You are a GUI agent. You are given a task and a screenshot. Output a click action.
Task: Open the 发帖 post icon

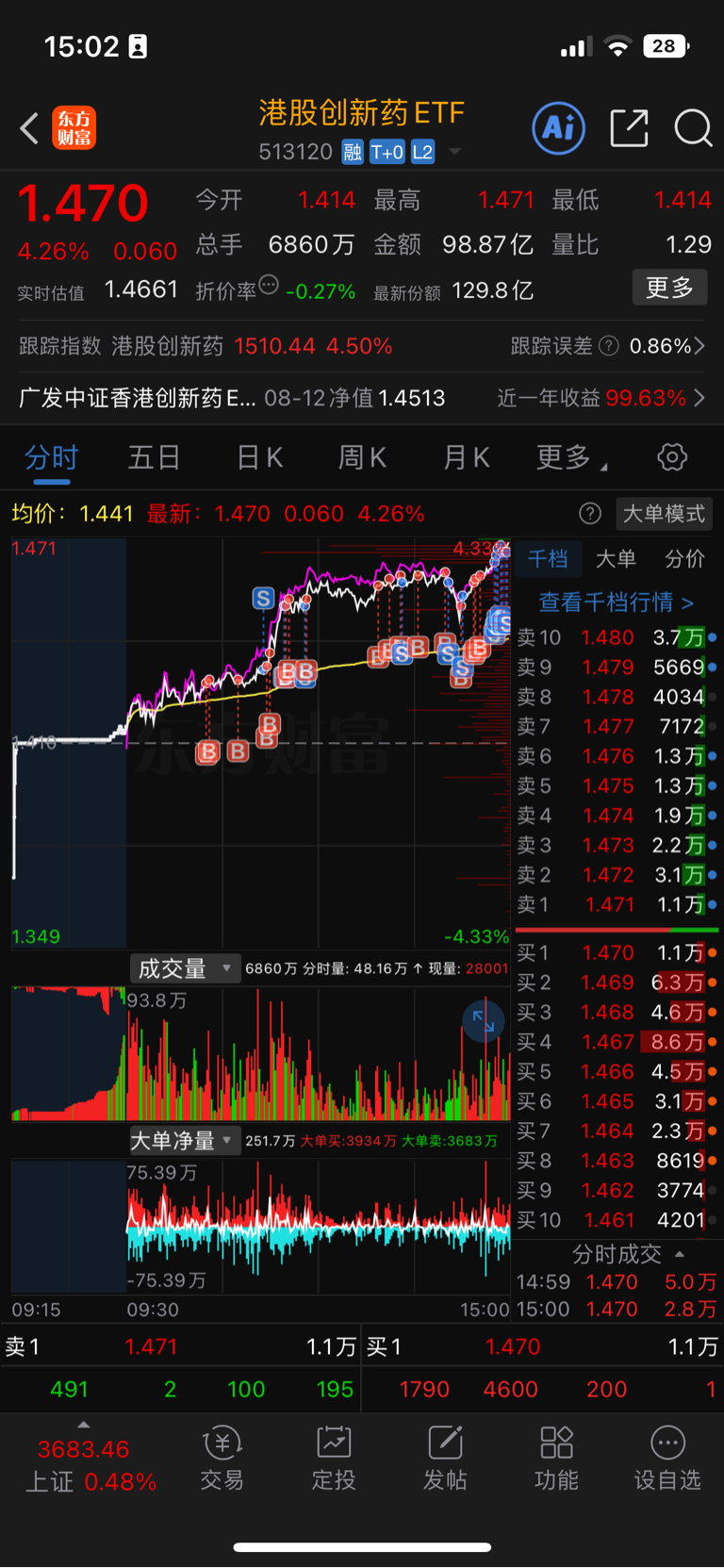445,1459
